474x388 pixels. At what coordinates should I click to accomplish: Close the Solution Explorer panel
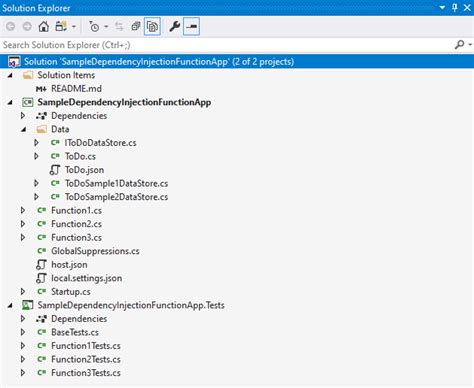(x=467, y=8)
